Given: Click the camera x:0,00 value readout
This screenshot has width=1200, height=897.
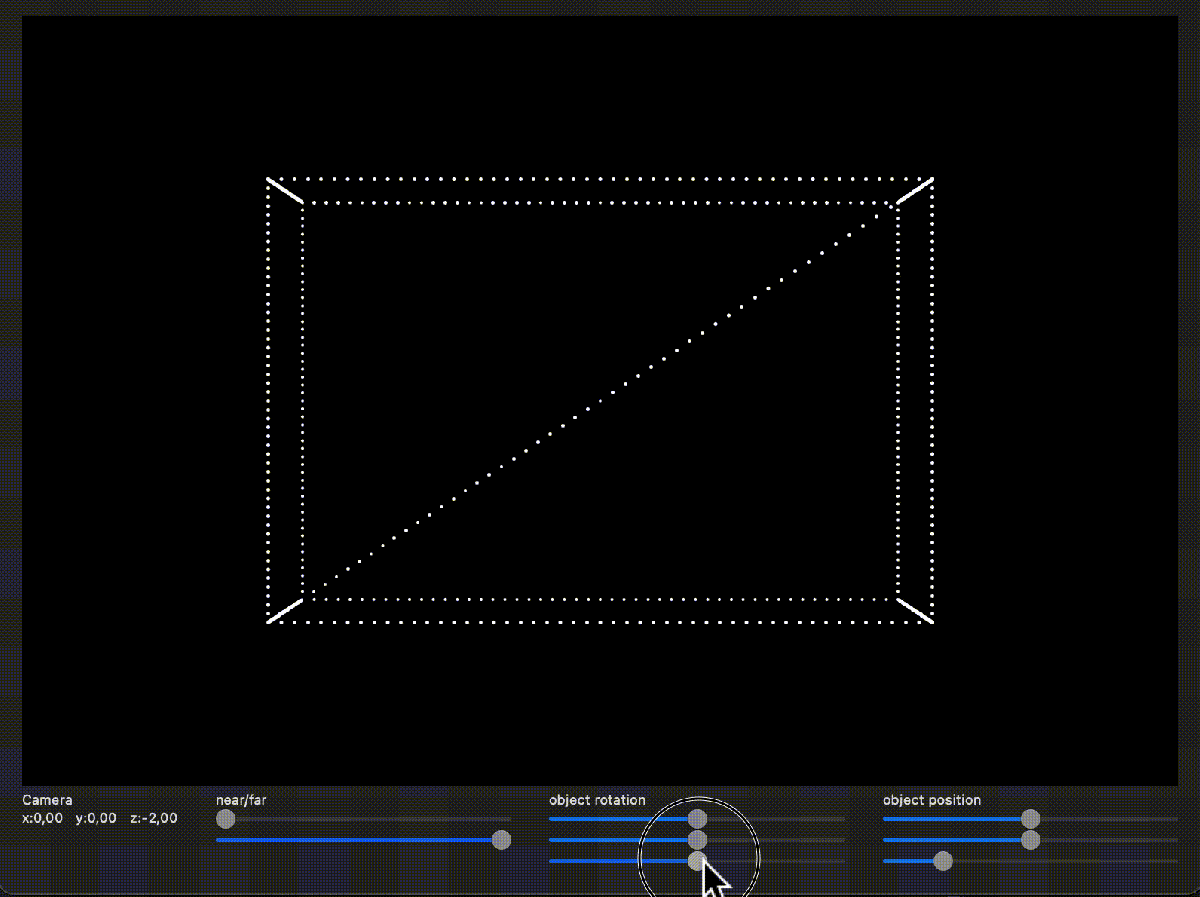Looking at the screenshot, I should (x=41, y=818).
